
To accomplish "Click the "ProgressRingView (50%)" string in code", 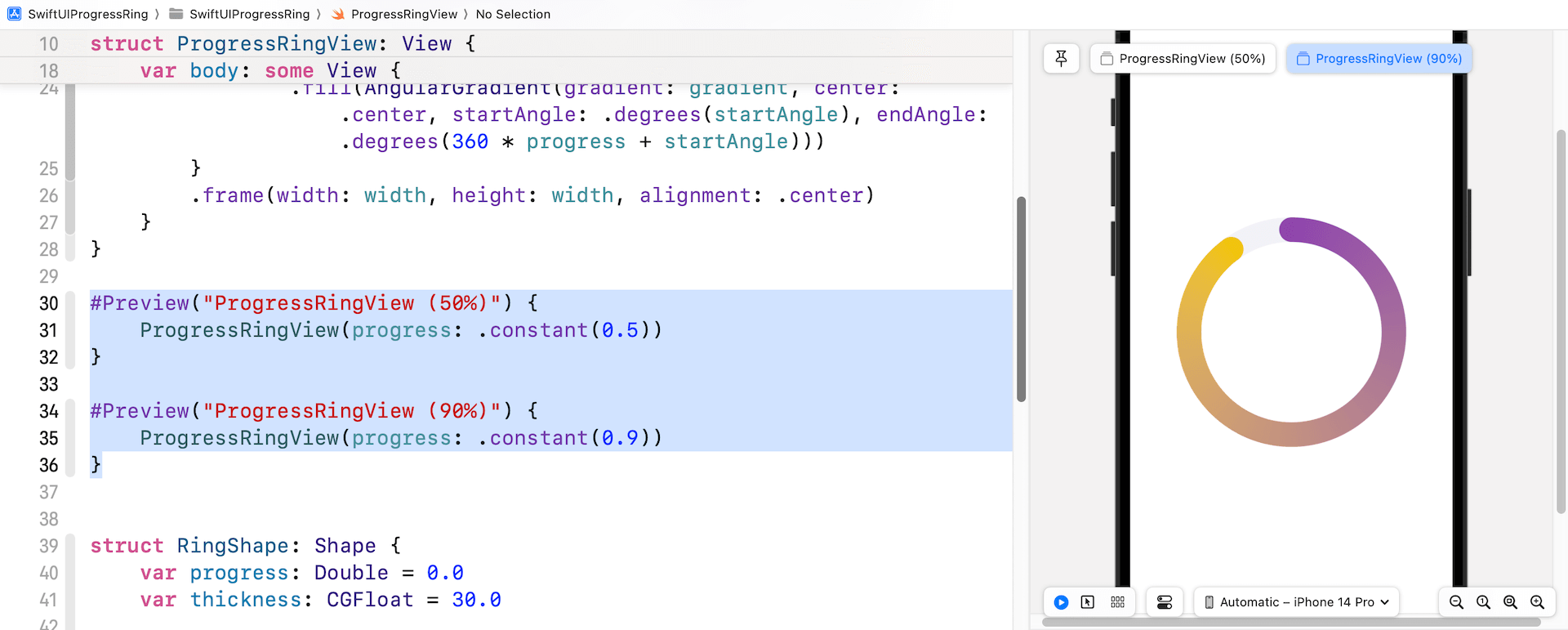I will (x=351, y=303).
